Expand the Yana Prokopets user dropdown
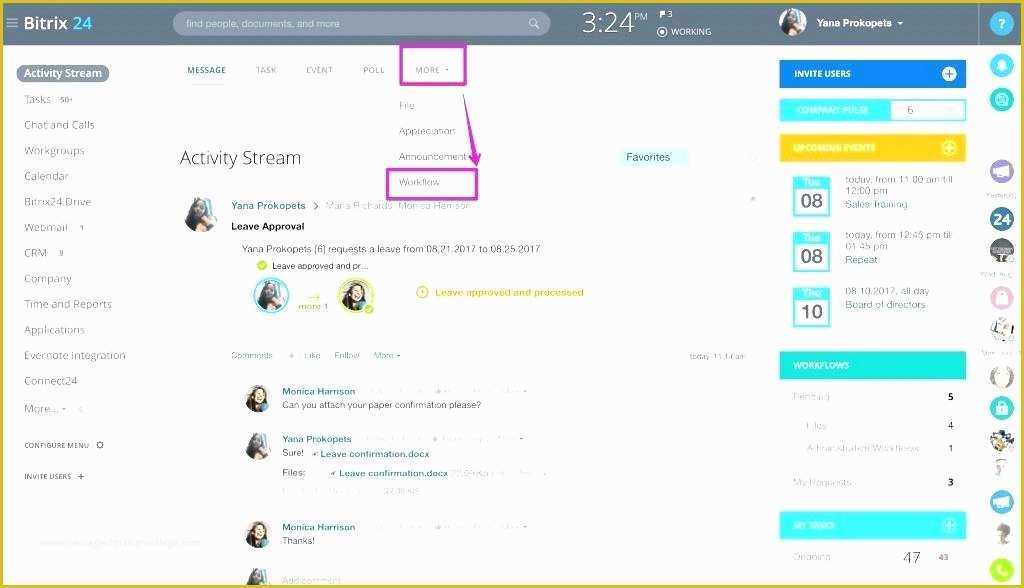The height and width of the screenshot is (588, 1024). point(859,23)
